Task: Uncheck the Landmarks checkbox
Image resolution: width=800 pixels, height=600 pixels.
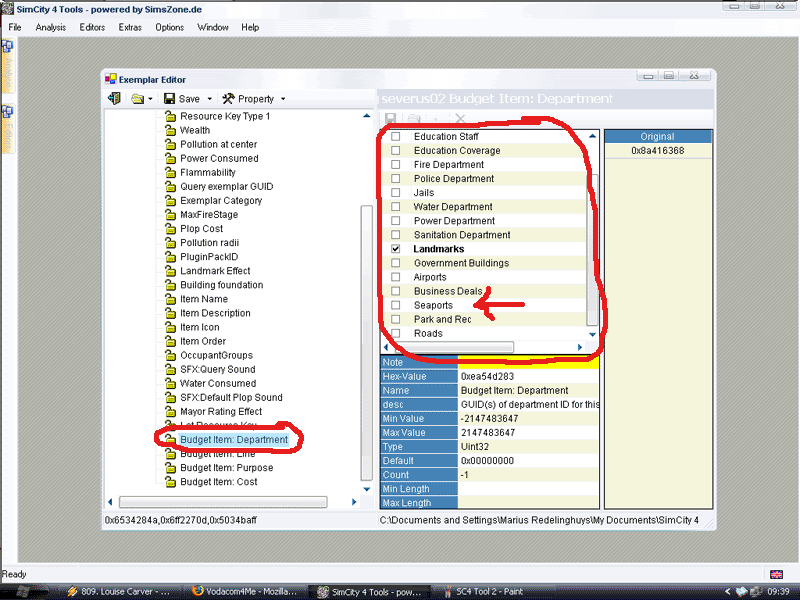Action: click(x=395, y=249)
